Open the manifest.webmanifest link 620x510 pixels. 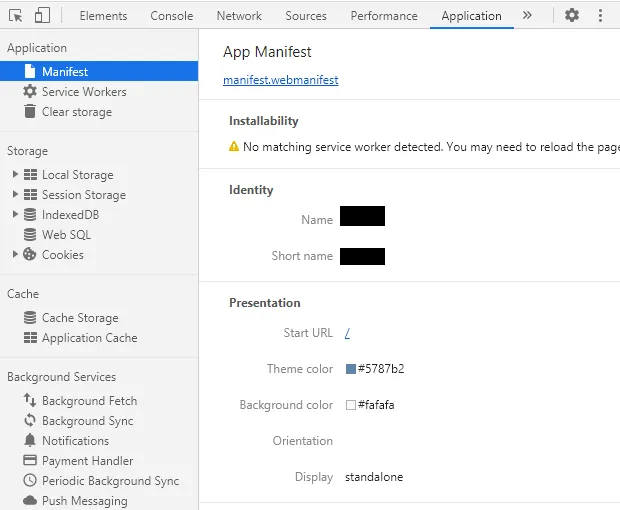click(x=281, y=80)
